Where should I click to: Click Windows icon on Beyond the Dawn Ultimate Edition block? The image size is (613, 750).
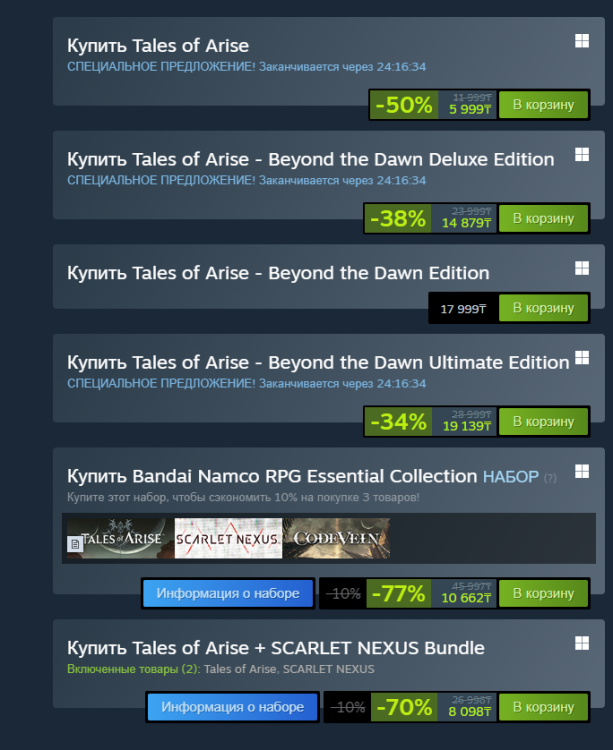pos(581,357)
